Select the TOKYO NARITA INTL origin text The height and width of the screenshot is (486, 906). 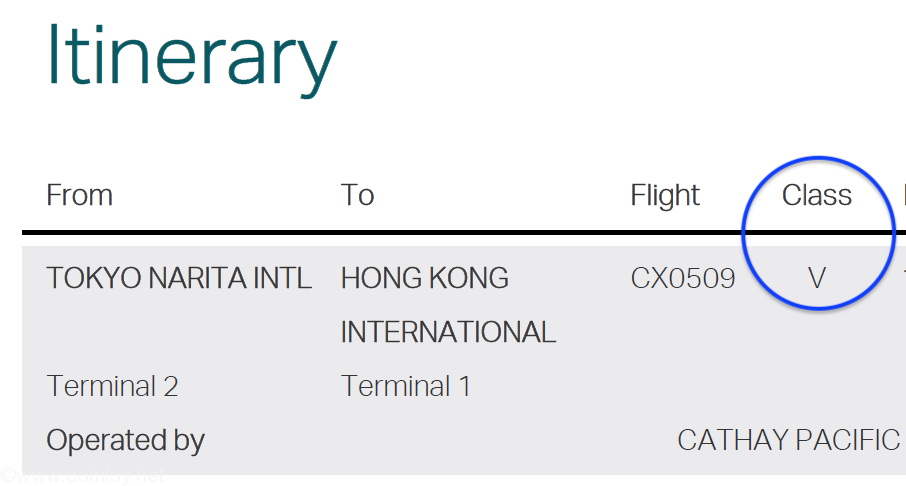179,279
